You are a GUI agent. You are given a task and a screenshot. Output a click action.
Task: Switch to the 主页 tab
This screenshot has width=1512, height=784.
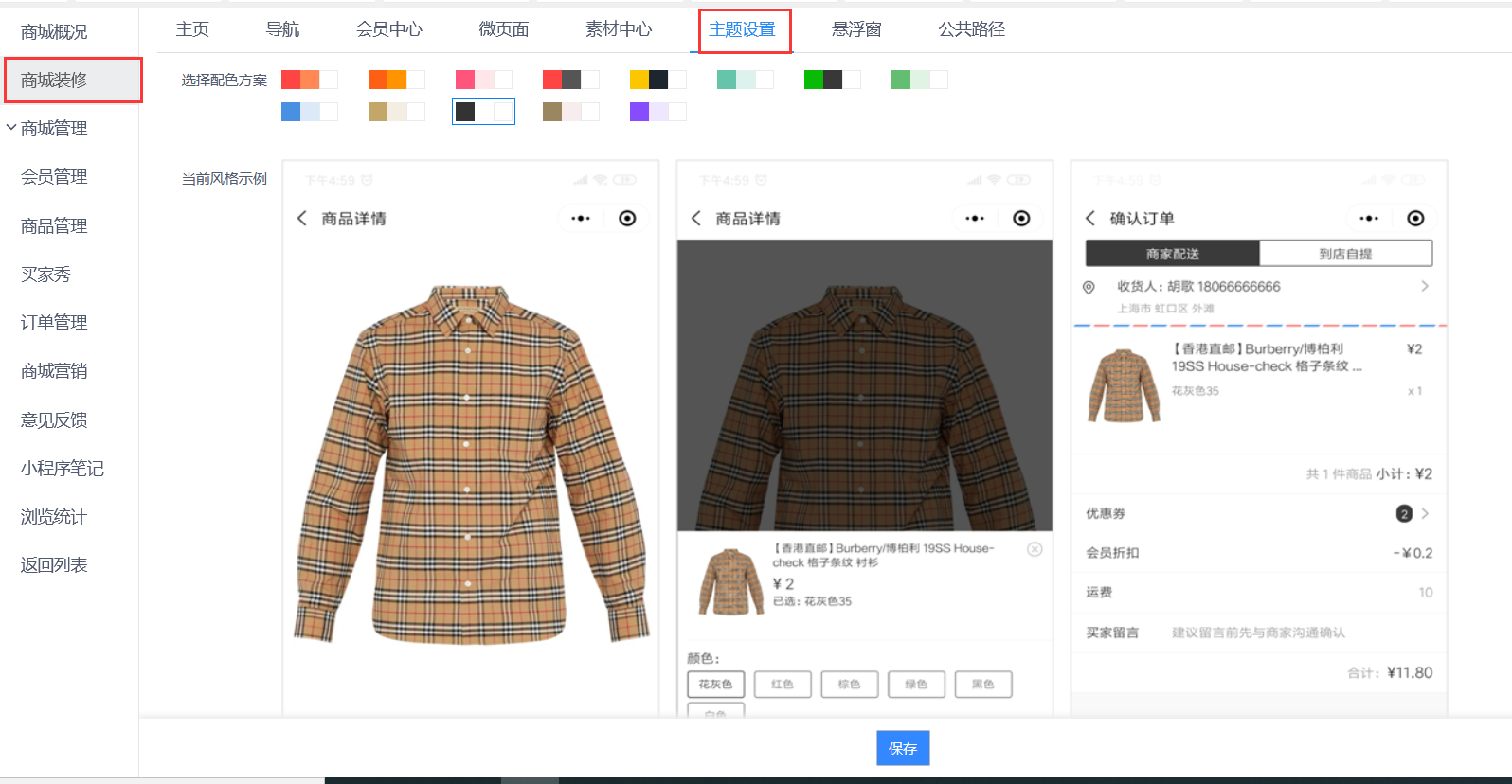coord(192,29)
